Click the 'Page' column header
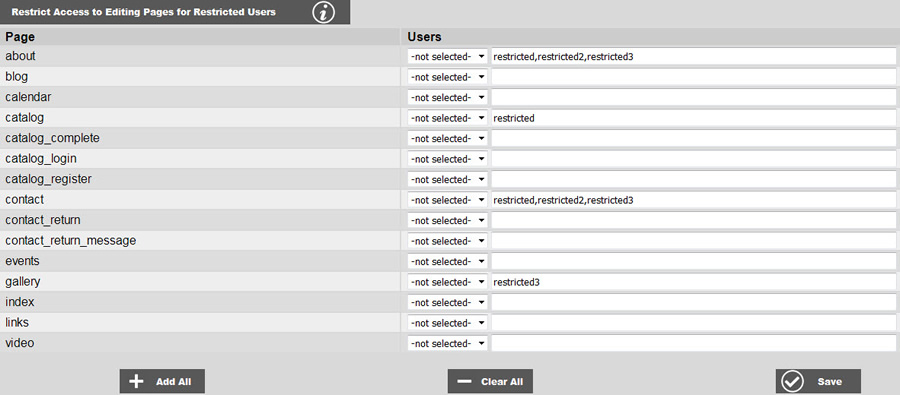This screenshot has width=900, height=395. pyautogui.click(x=20, y=37)
